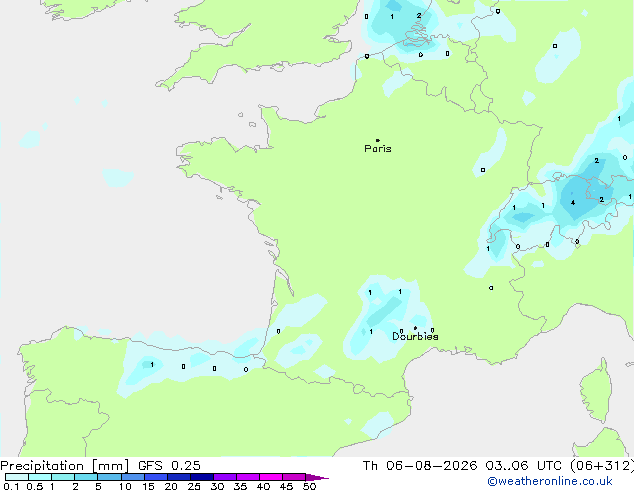This screenshot has width=634, height=490.
Task: Click the 0.1 legend scale label
Action: (11, 486)
